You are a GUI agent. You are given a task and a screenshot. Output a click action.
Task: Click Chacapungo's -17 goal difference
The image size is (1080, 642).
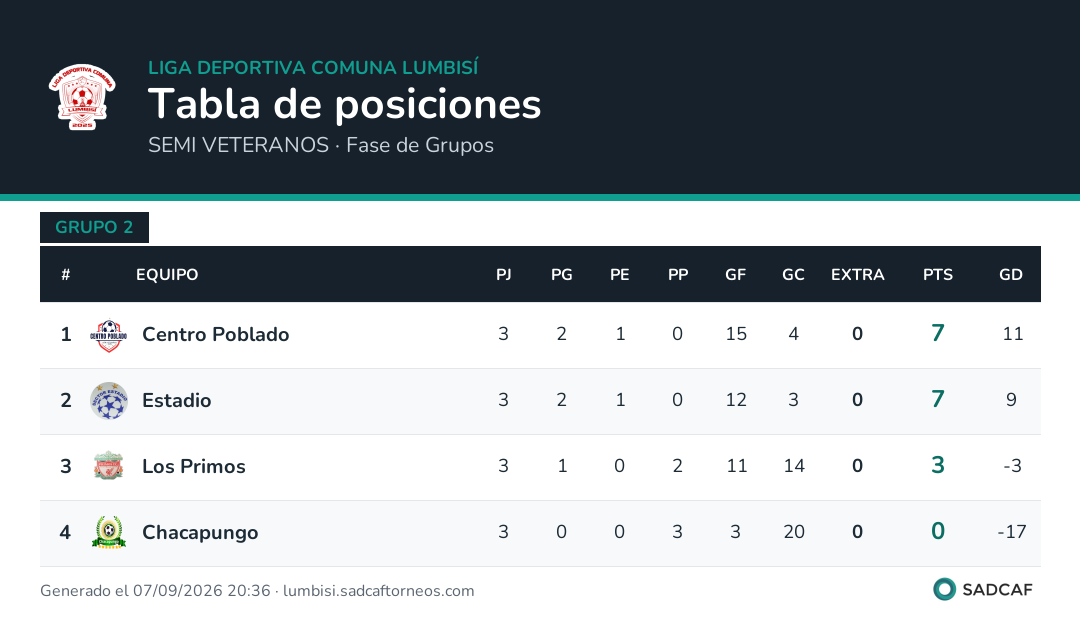[1012, 532]
